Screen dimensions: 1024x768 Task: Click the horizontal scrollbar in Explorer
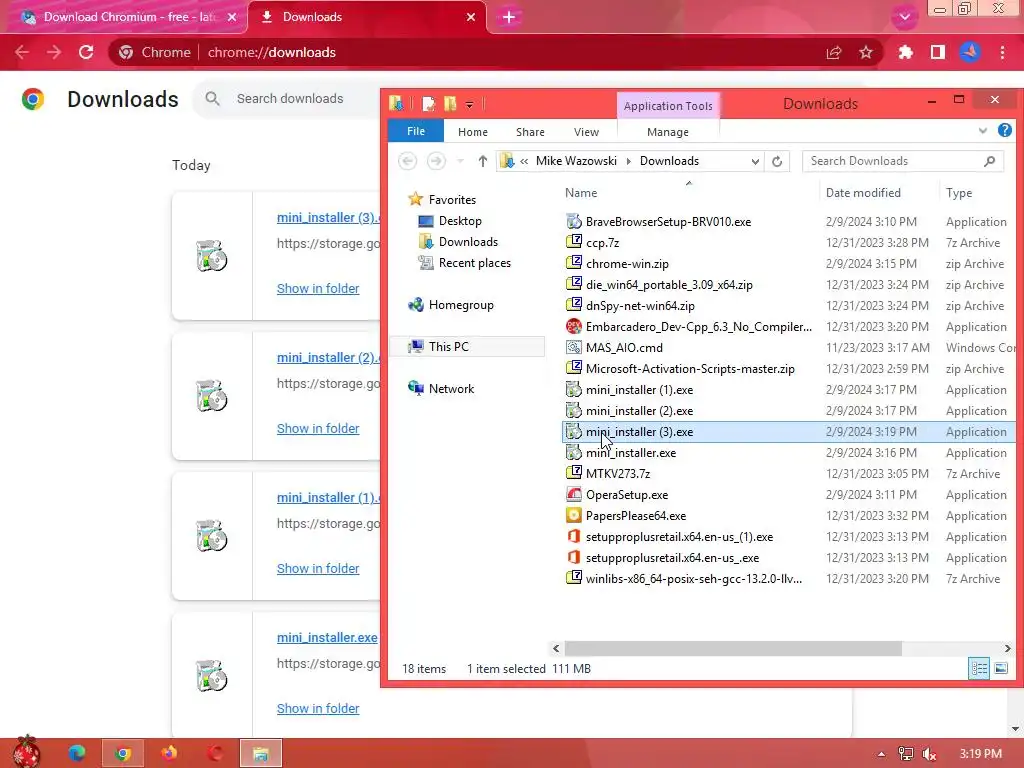[x=733, y=648]
